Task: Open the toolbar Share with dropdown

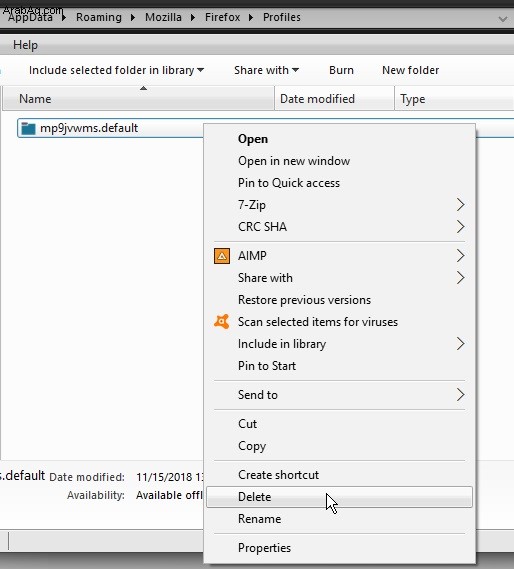Action: tap(266, 70)
